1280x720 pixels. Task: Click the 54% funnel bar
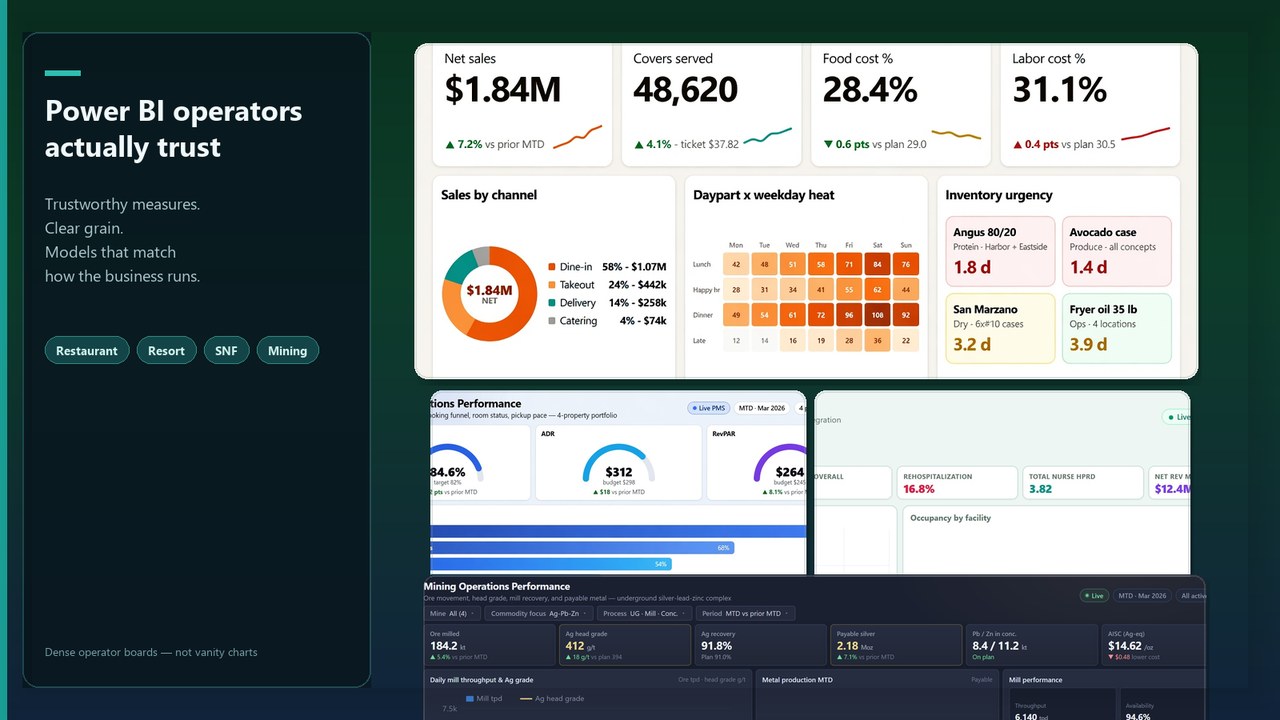coord(550,564)
